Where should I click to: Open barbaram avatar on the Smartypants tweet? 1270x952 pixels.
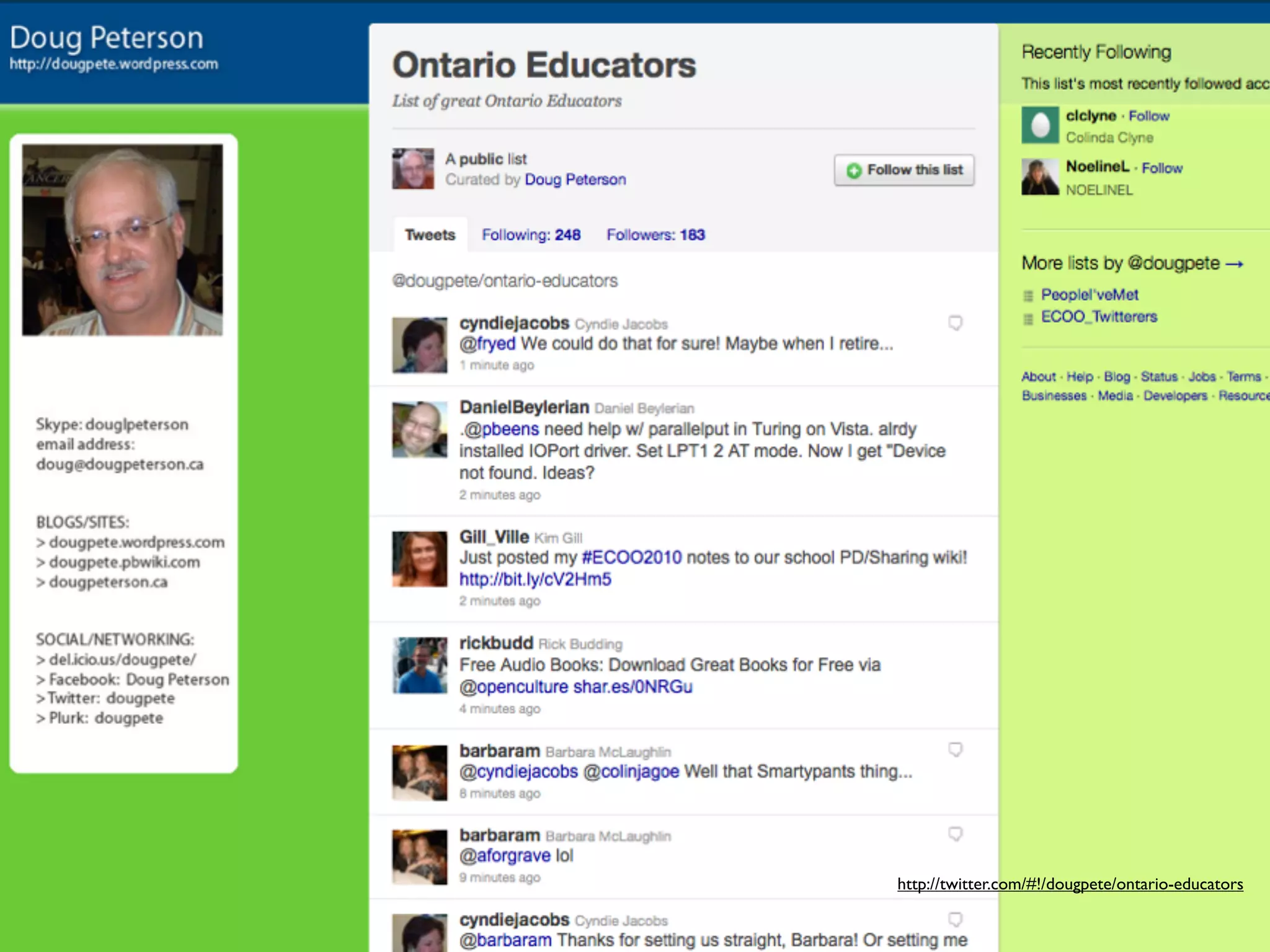pyautogui.click(x=420, y=773)
